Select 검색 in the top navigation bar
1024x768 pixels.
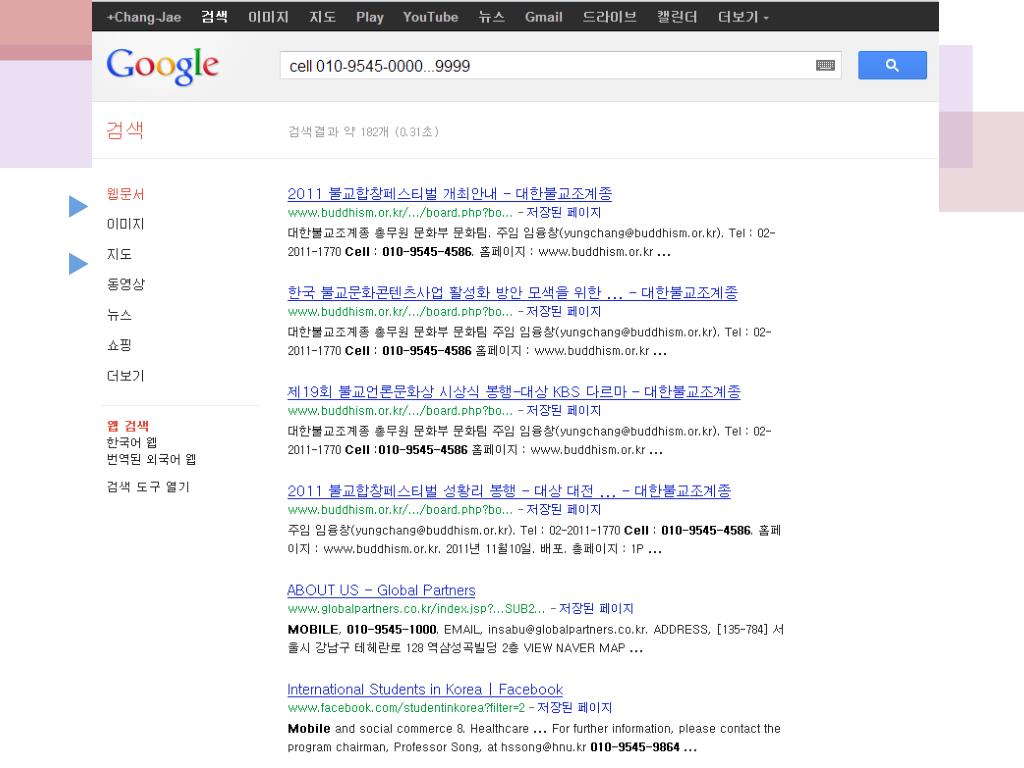pyautogui.click(x=214, y=17)
